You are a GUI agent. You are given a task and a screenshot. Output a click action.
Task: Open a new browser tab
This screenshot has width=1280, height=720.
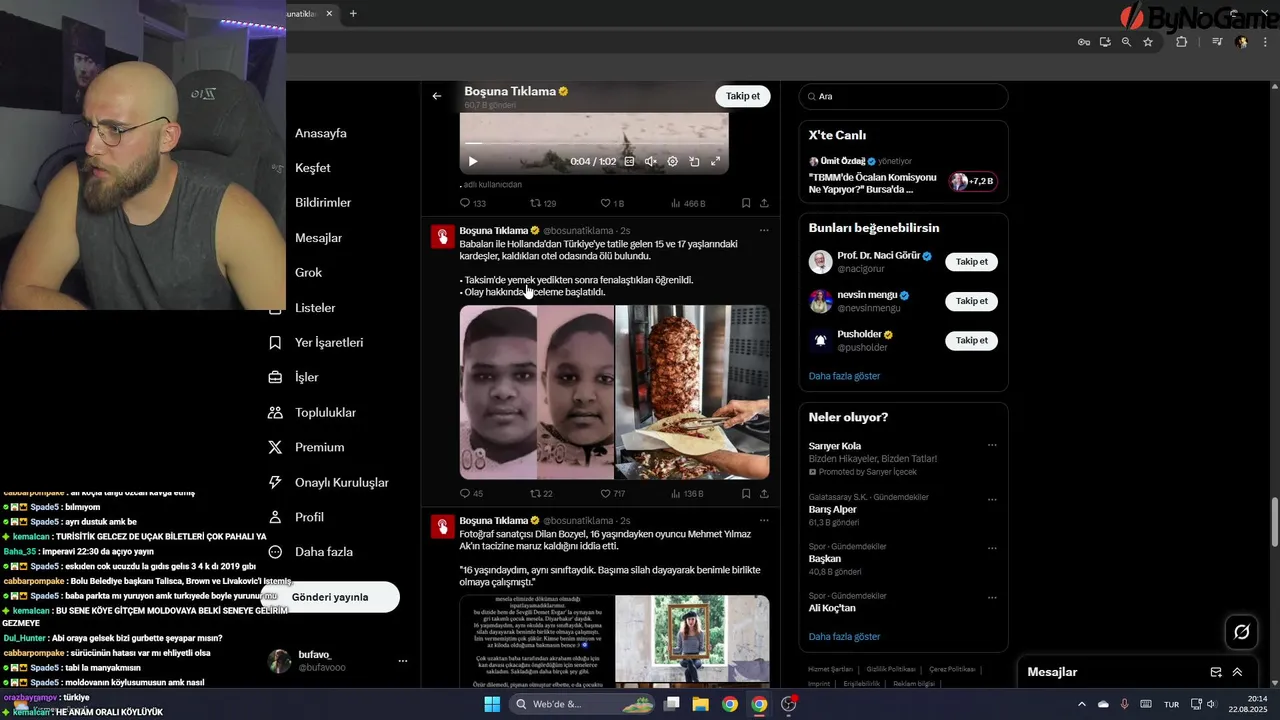(353, 14)
